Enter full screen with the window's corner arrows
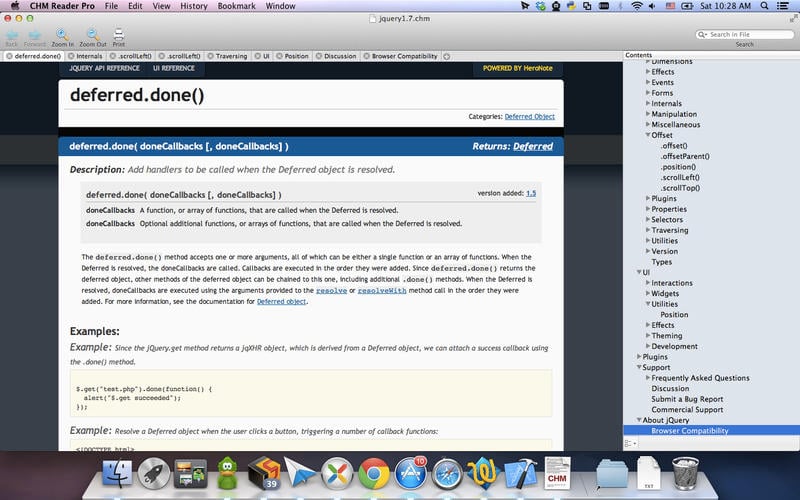The width and height of the screenshot is (800, 500). click(793, 18)
